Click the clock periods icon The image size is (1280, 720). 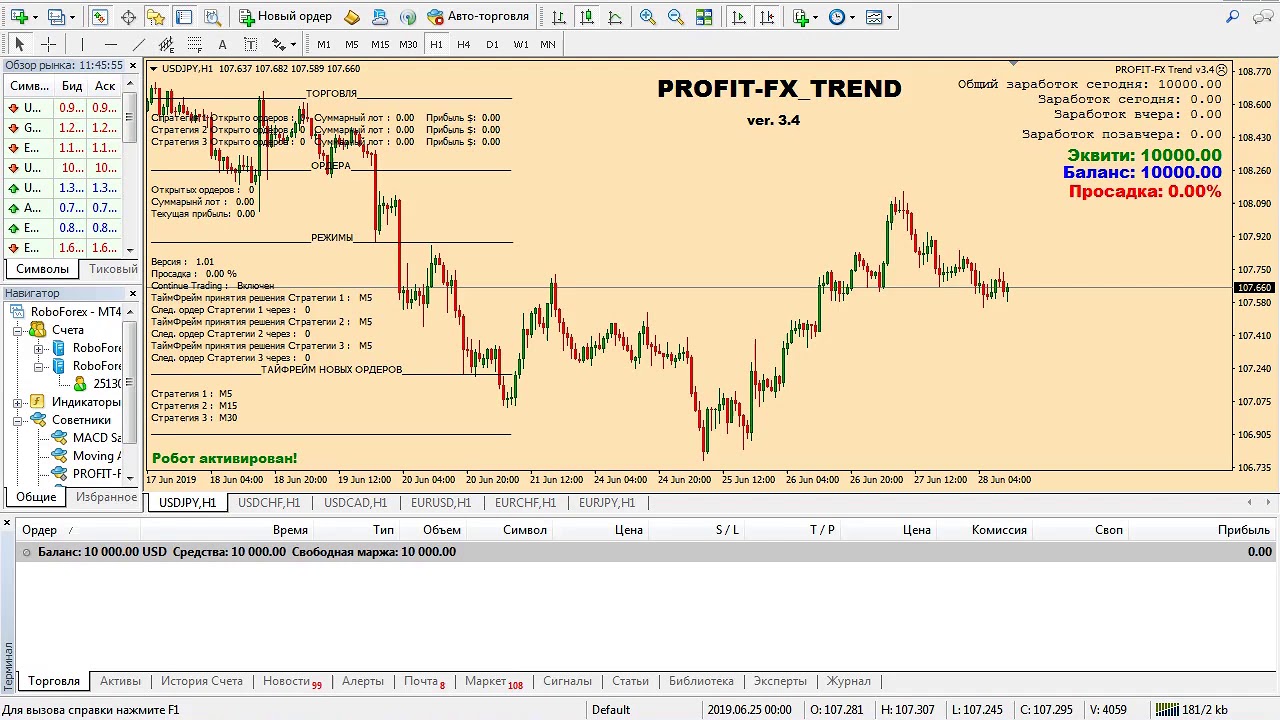(836, 17)
